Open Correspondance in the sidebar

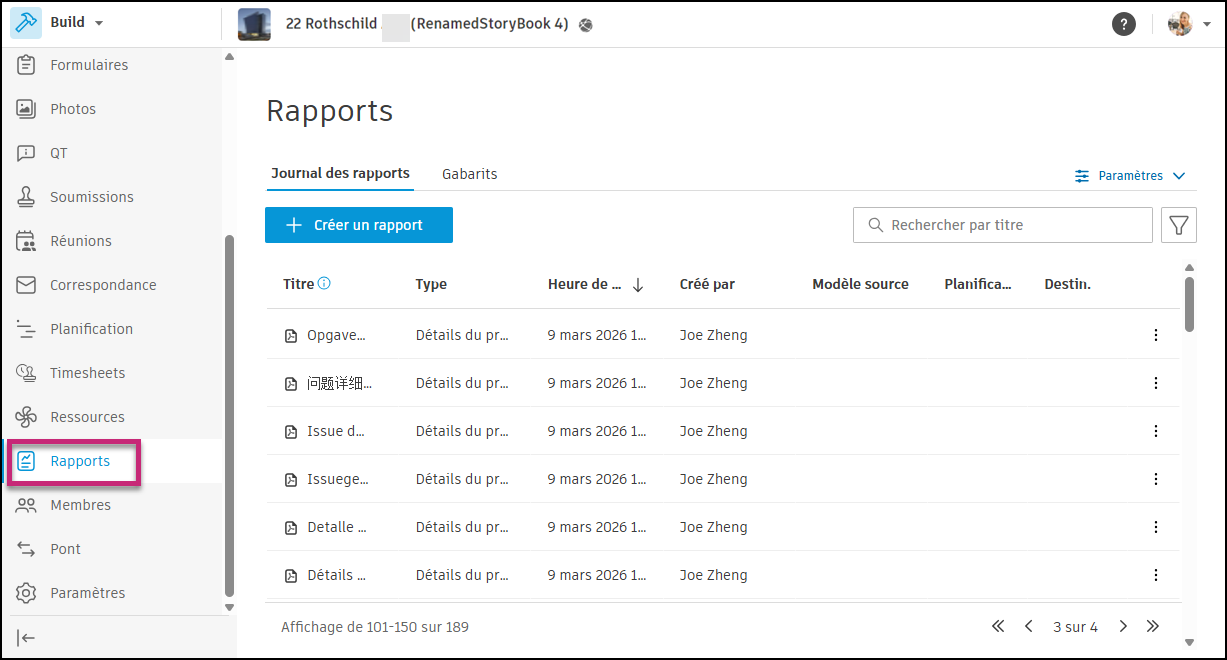[x=103, y=285]
